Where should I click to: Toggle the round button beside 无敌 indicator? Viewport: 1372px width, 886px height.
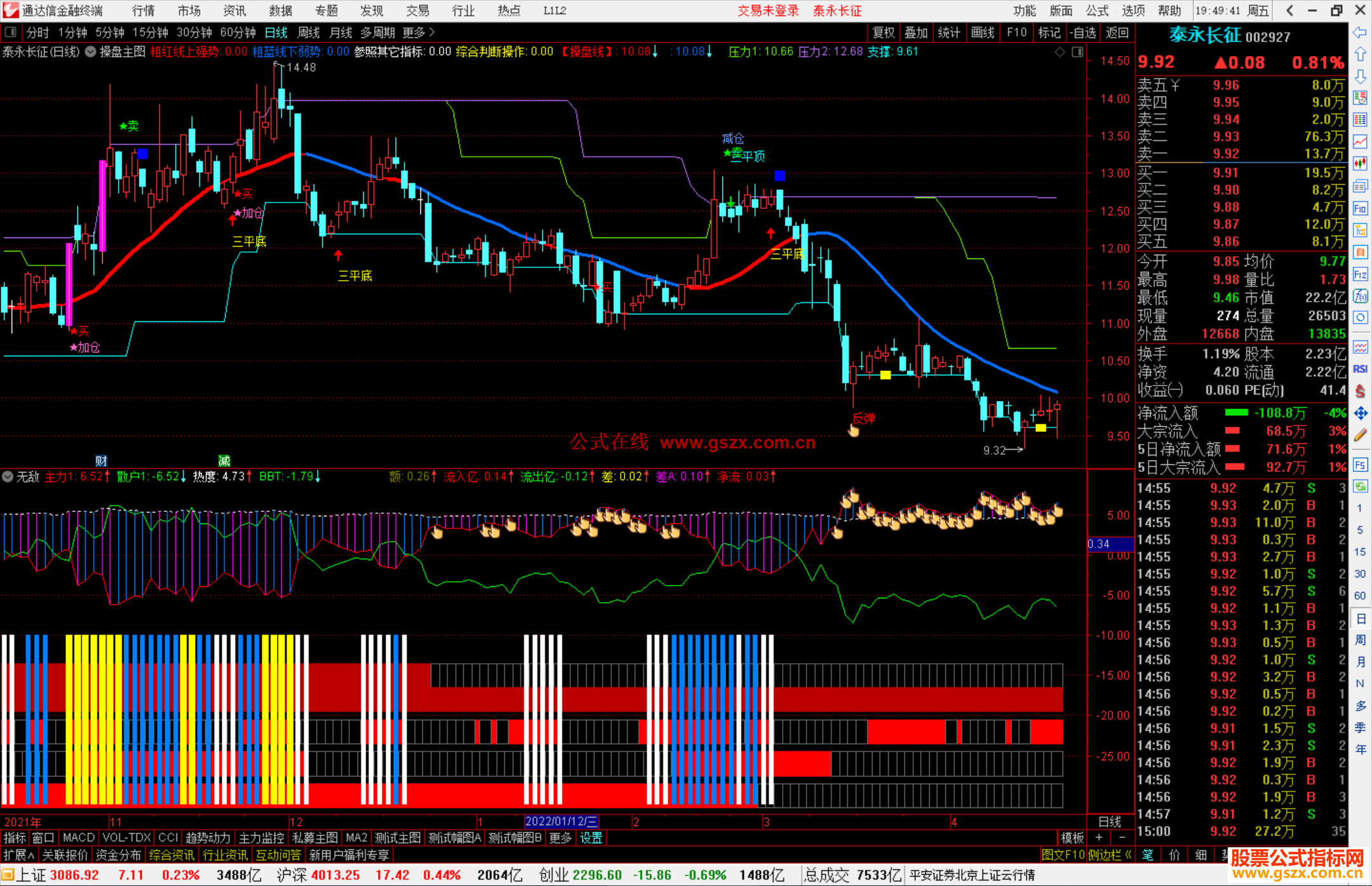pyautogui.click(x=8, y=476)
